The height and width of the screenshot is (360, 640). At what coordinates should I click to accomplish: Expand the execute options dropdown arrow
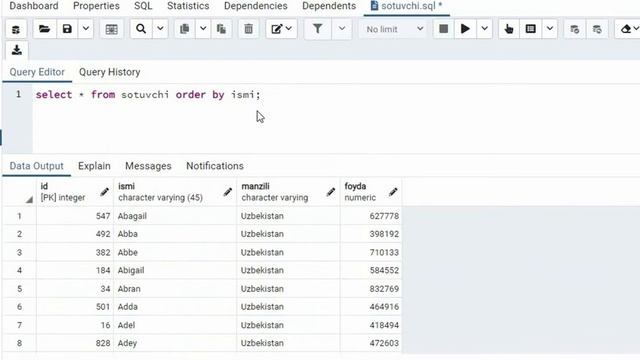click(x=484, y=29)
